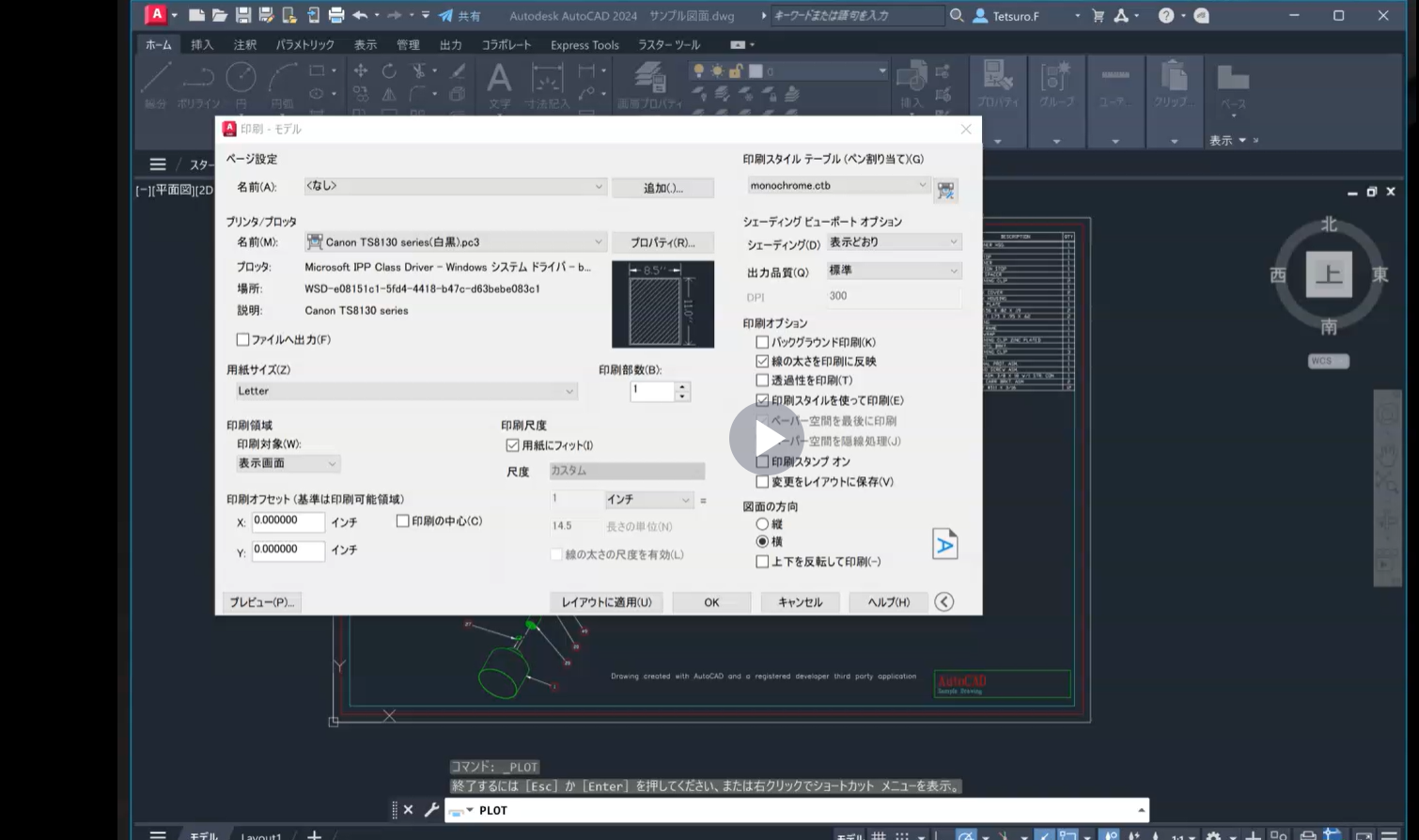Open the file tabs hamburger menu

[157, 164]
